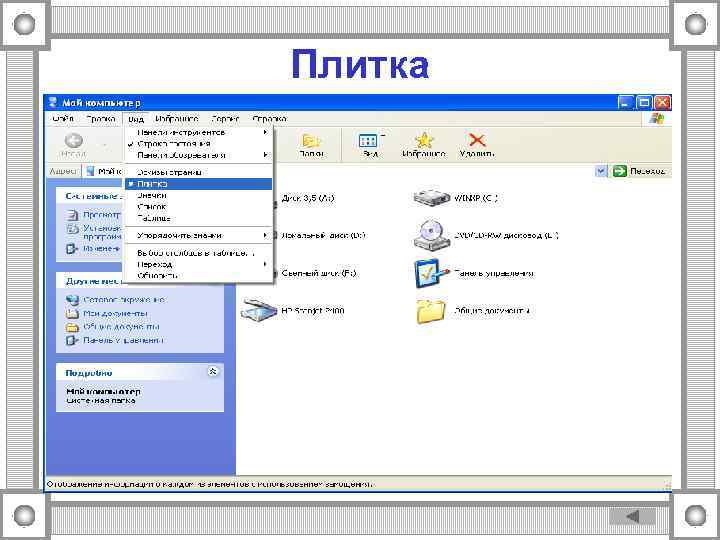The height and width of the screenshot is (540, 720).
Task: Expand Explorer bars (Панели обозревателя) submenu
Action: [198, 155]
